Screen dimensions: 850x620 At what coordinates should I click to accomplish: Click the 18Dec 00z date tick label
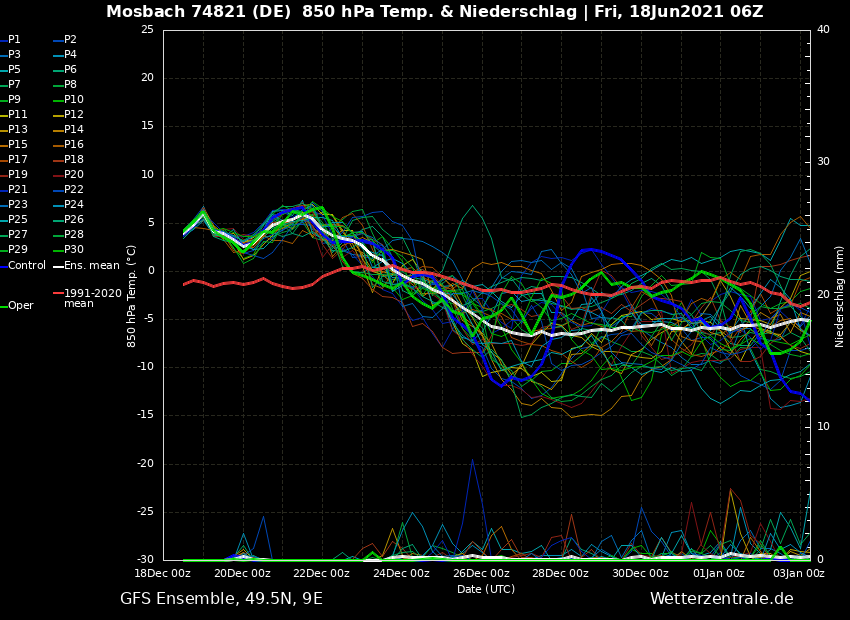pyautogui.click(x=163, y=574)
